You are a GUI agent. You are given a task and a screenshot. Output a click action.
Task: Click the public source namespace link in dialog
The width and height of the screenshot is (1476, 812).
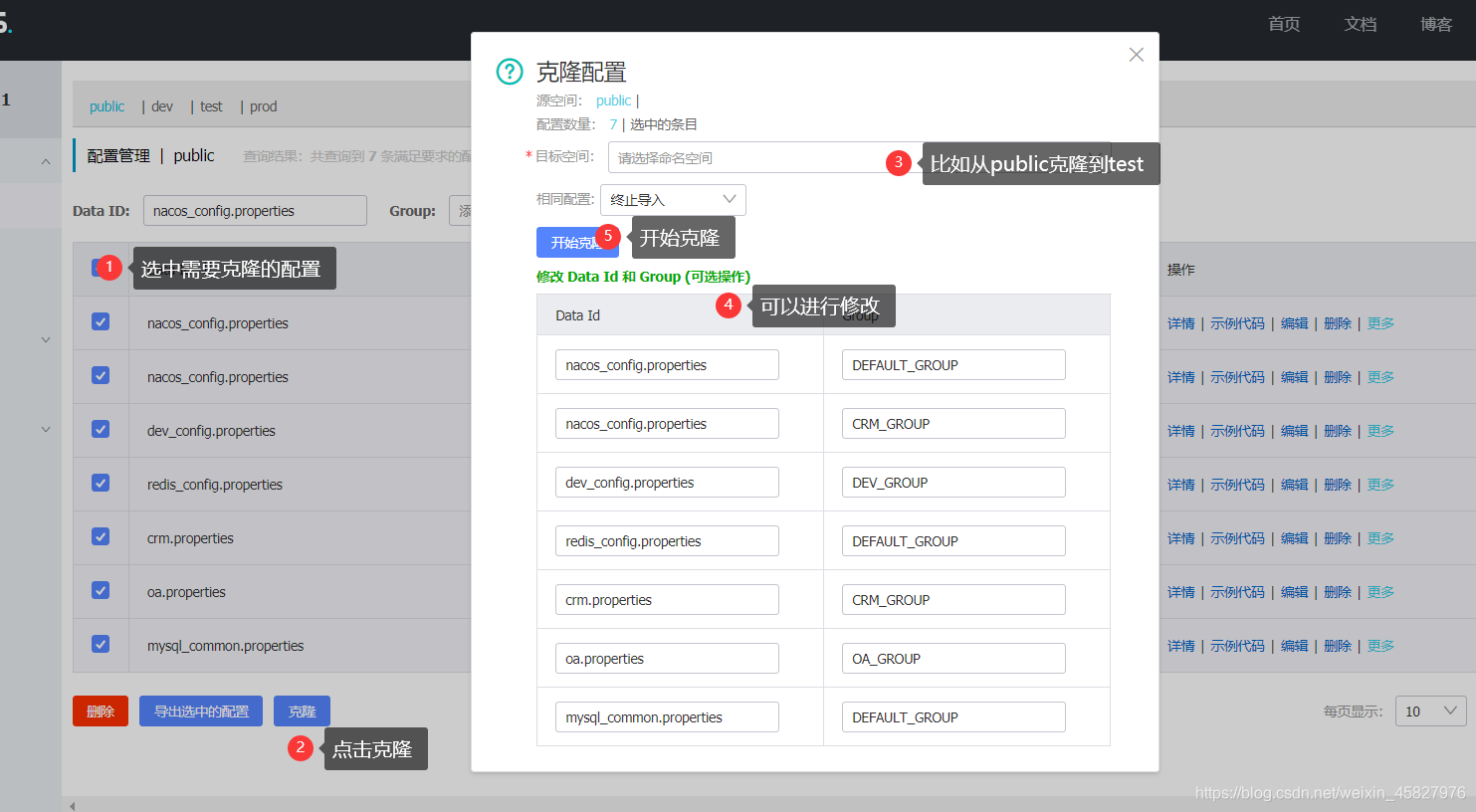613,101
